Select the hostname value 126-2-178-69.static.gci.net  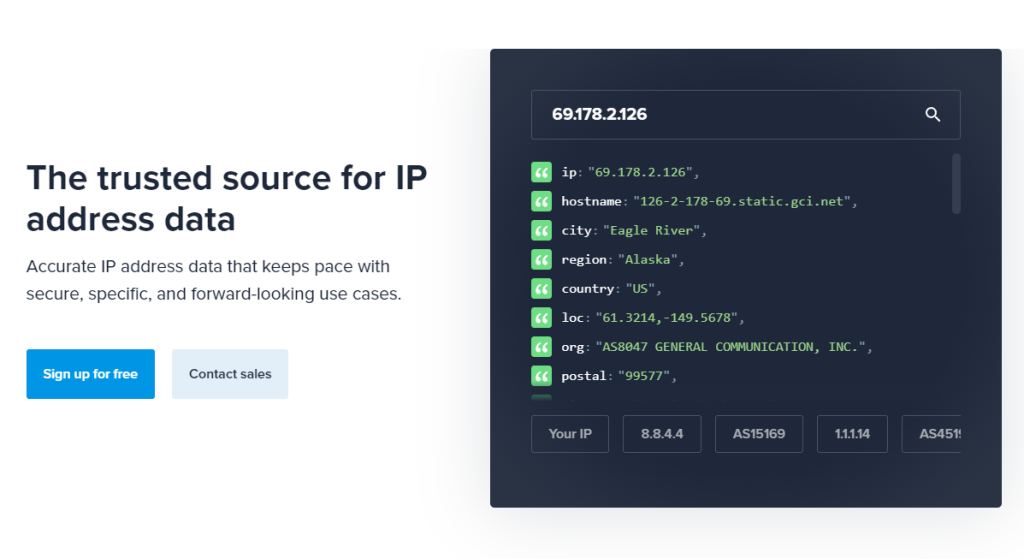coord(741,201)
